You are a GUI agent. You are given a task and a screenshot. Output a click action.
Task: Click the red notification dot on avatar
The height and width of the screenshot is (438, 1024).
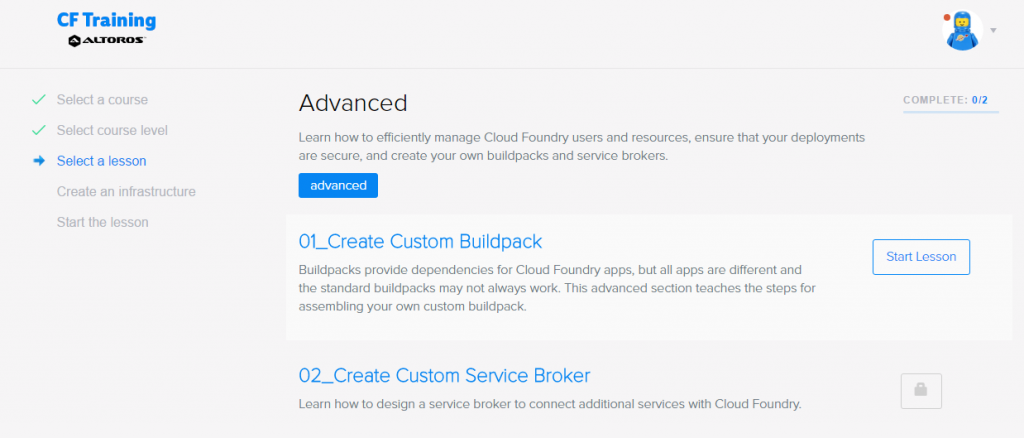tap(946, 17)
